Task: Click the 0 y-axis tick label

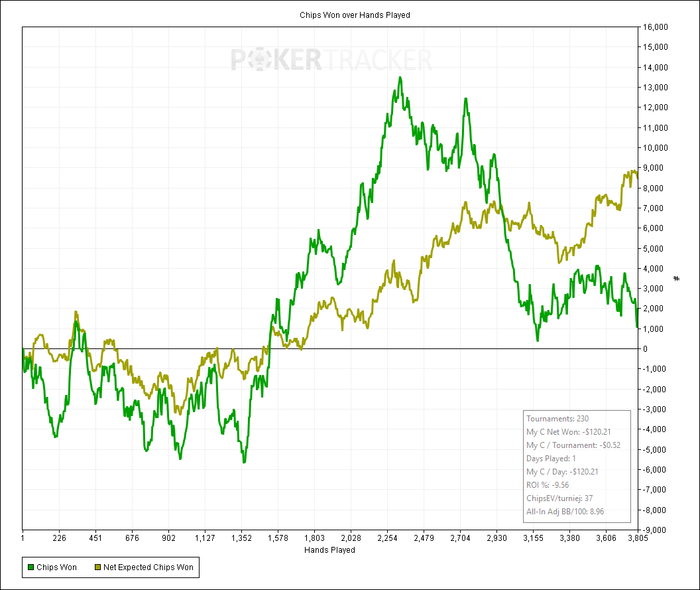Action: click(645, 349)
